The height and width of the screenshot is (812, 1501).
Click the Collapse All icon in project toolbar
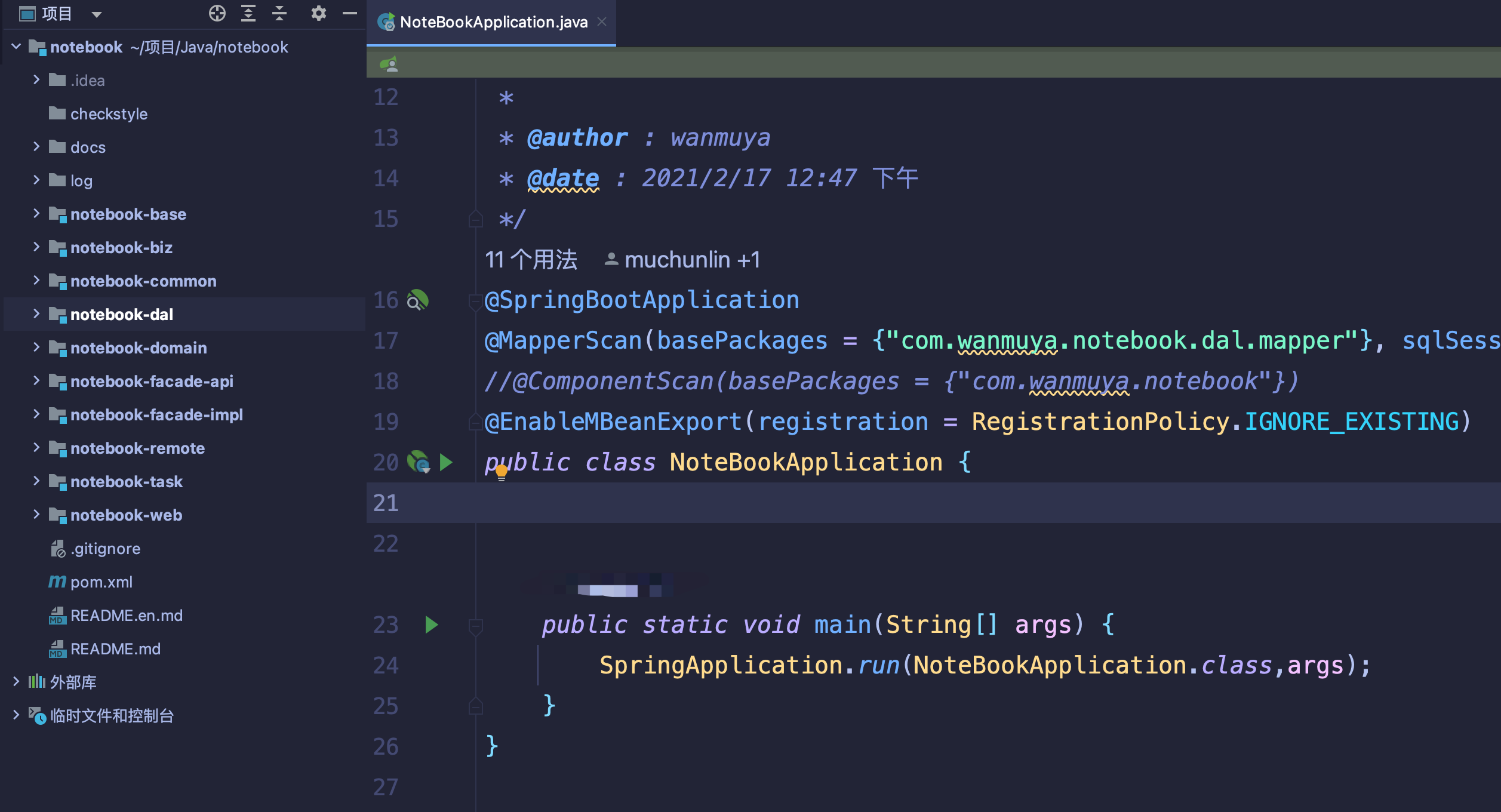tap(279, 13)
